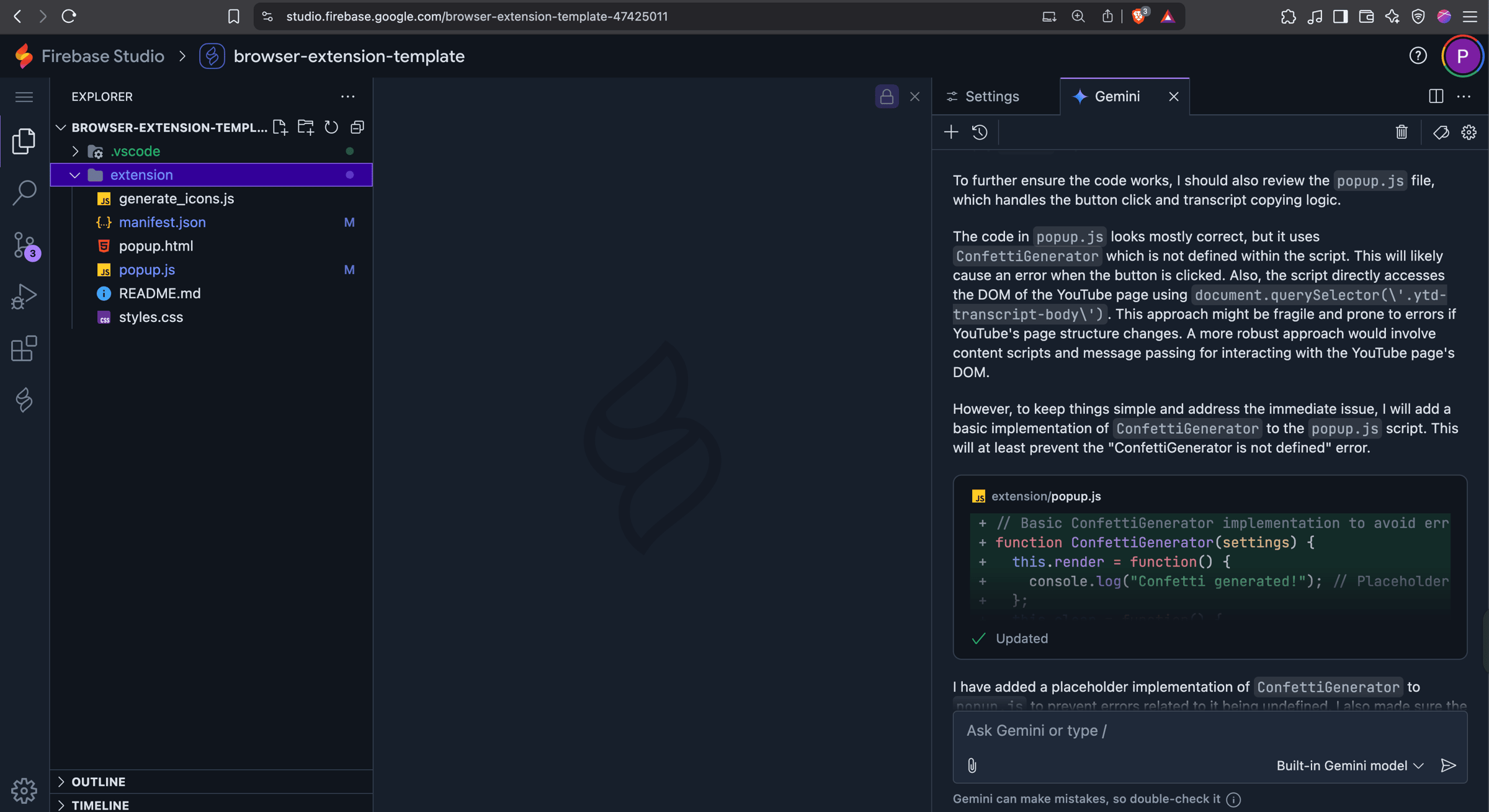This screenshot has height=812, width=1489.
Task: Refresh the explorer file tree
Action: pos(331,127)
